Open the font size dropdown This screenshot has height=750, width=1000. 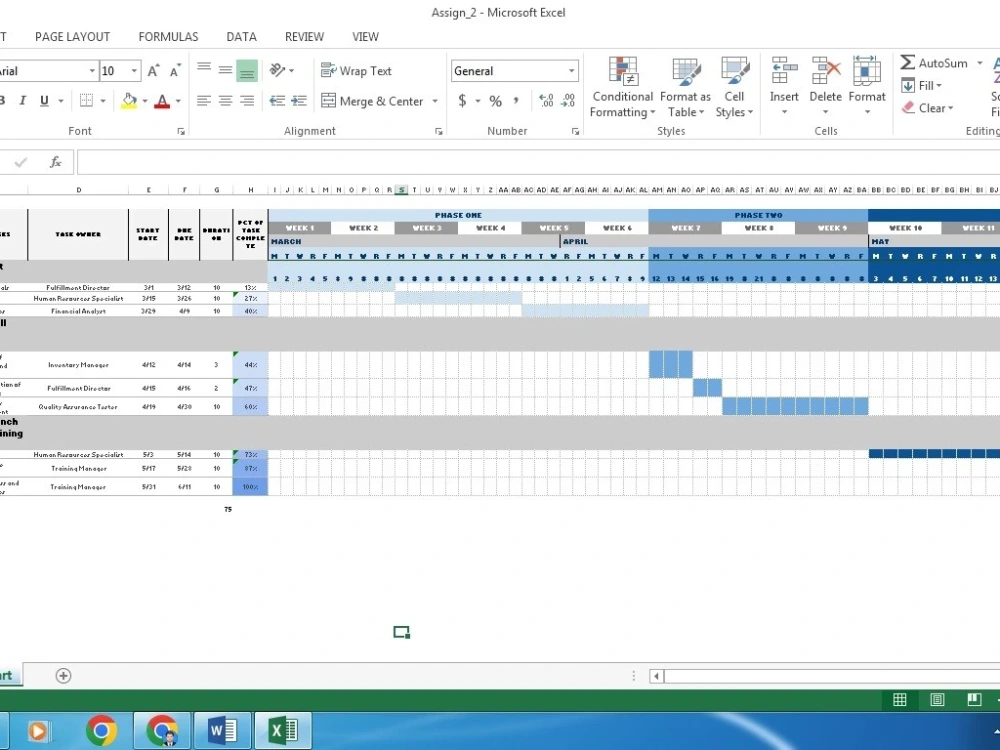click(134, 70)
